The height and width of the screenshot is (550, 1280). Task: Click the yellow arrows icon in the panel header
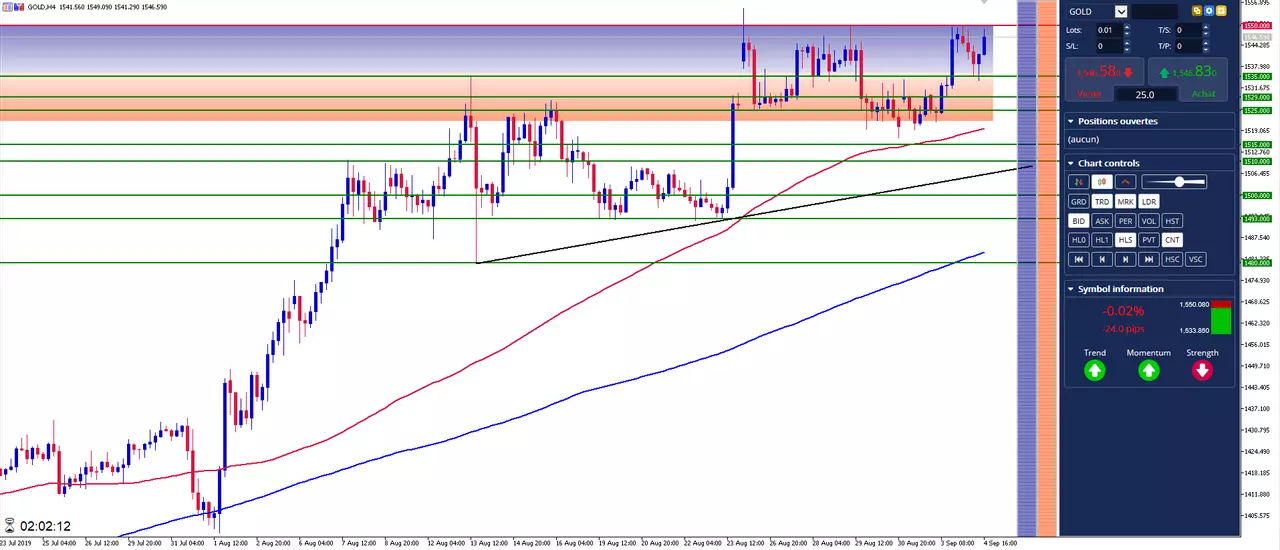(1221, 11)
